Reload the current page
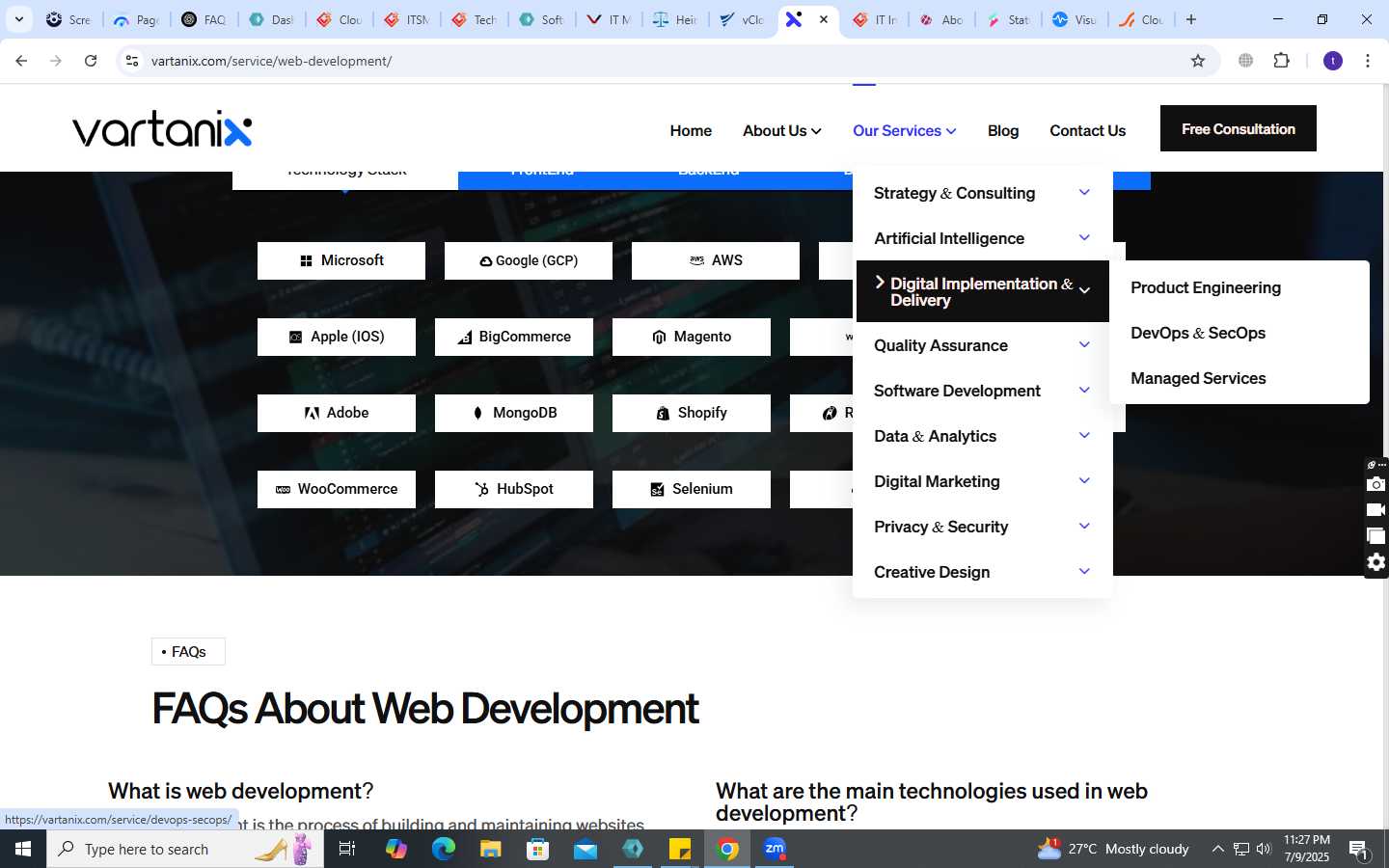 [x=91, y=61]
